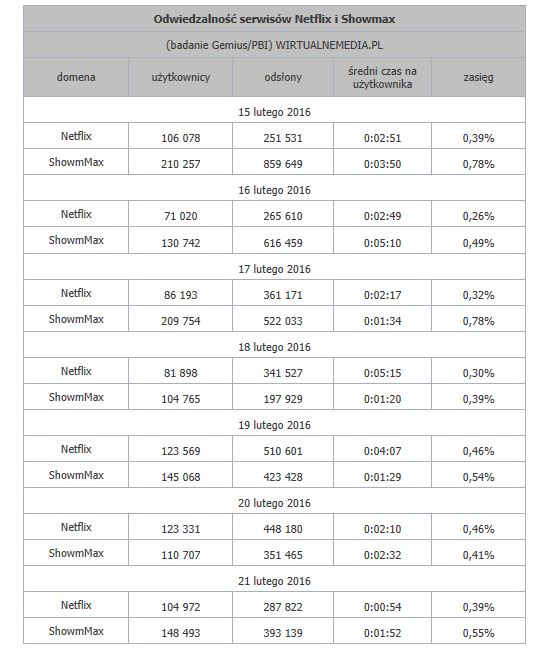Screen dimensions: 535x654
Task: Click the table title about Netflix and Showmax
Action: click(274, 19)
